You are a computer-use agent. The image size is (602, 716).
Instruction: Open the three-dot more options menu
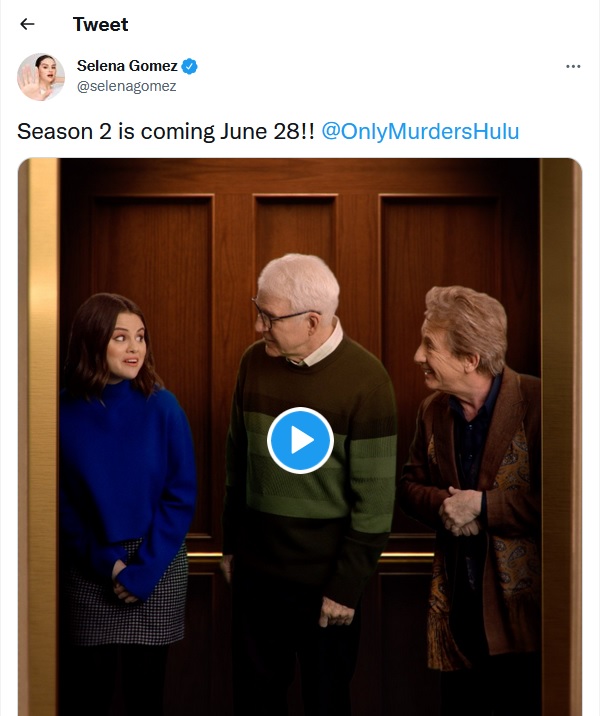(573, 66)
